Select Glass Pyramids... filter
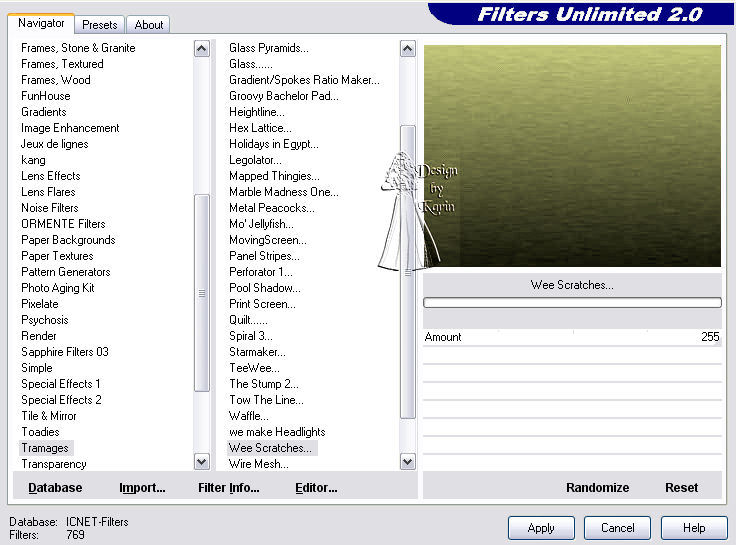The width and height of the screenshot is (736, 545). coord(269,48)
